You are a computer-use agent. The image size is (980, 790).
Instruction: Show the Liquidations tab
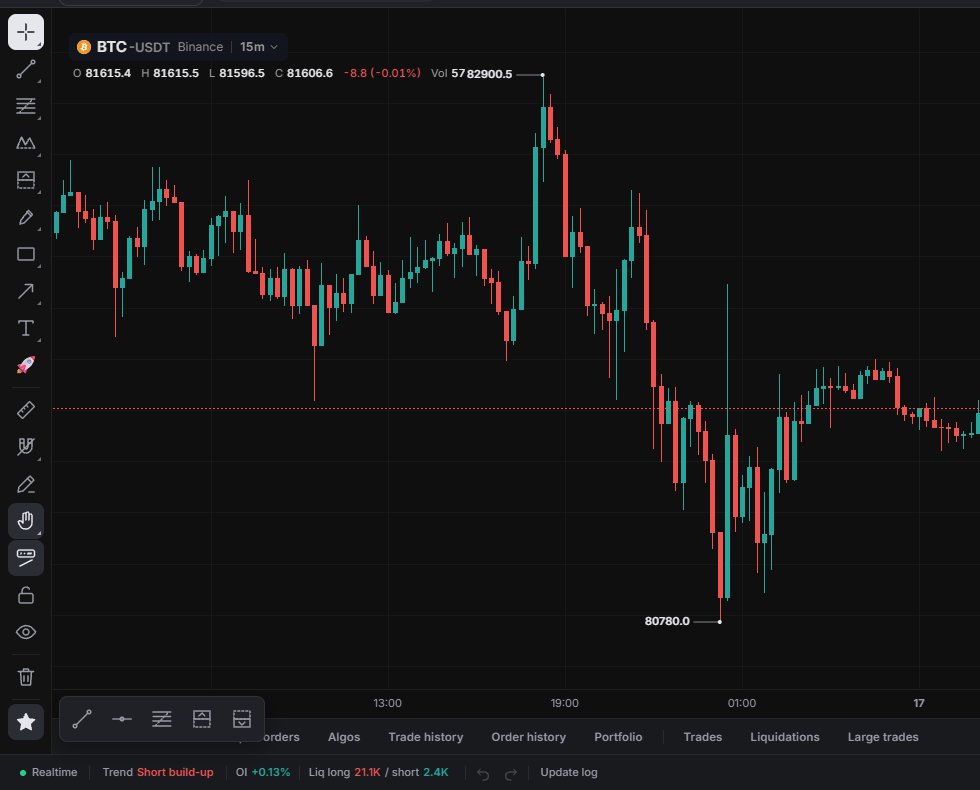(785, 737)
